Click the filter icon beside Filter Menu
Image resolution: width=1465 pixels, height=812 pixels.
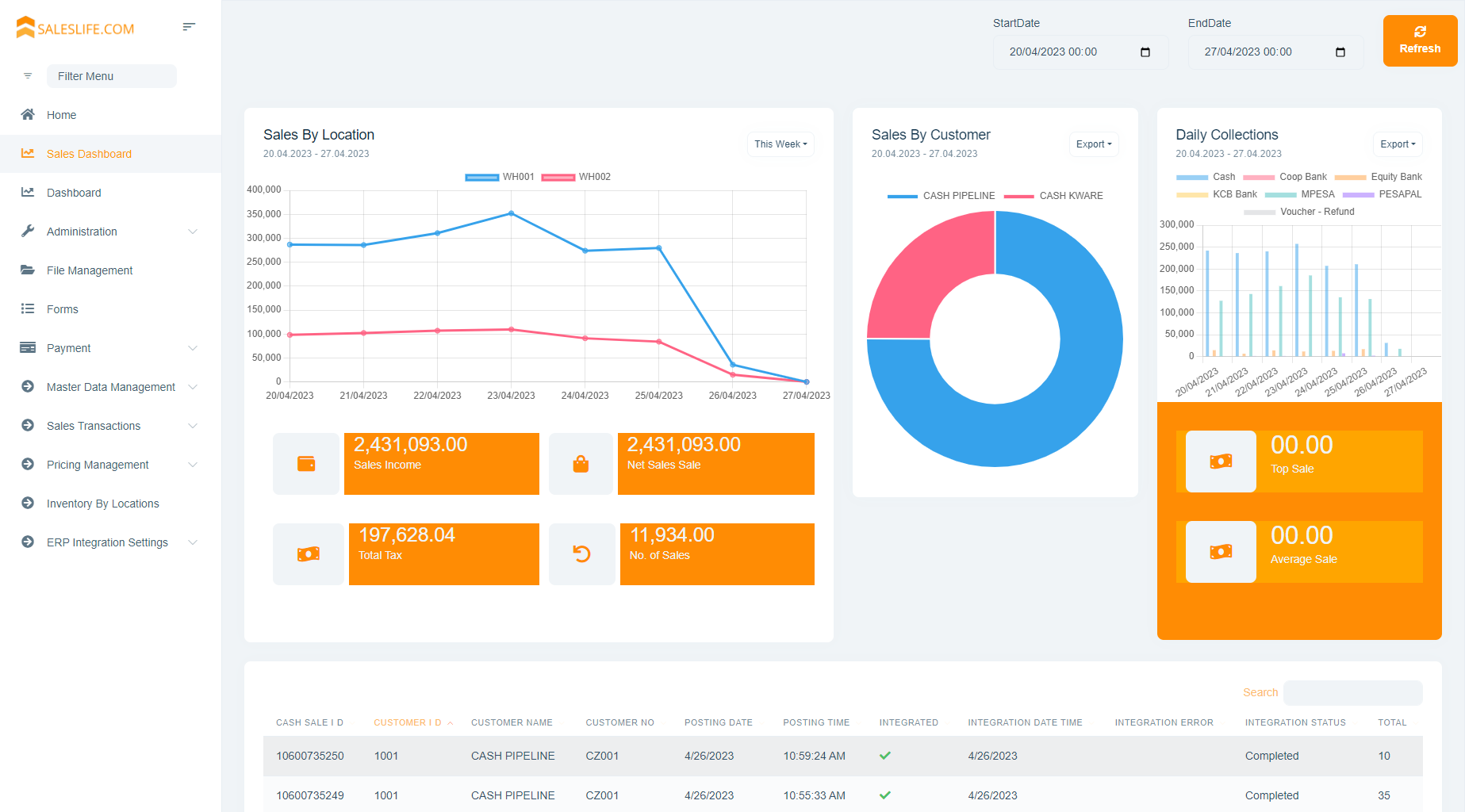tap(28, 76)
